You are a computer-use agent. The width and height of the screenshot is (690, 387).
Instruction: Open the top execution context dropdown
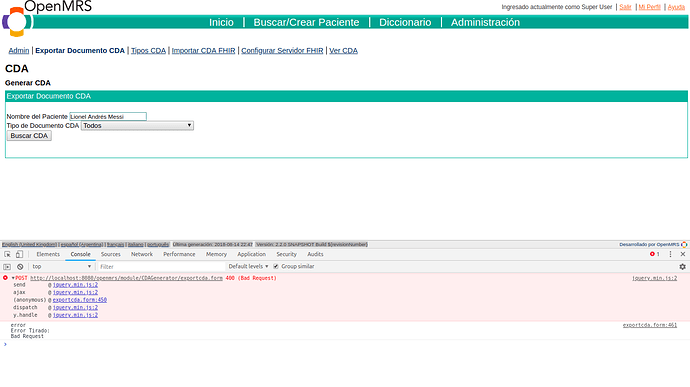click(61, 267)
